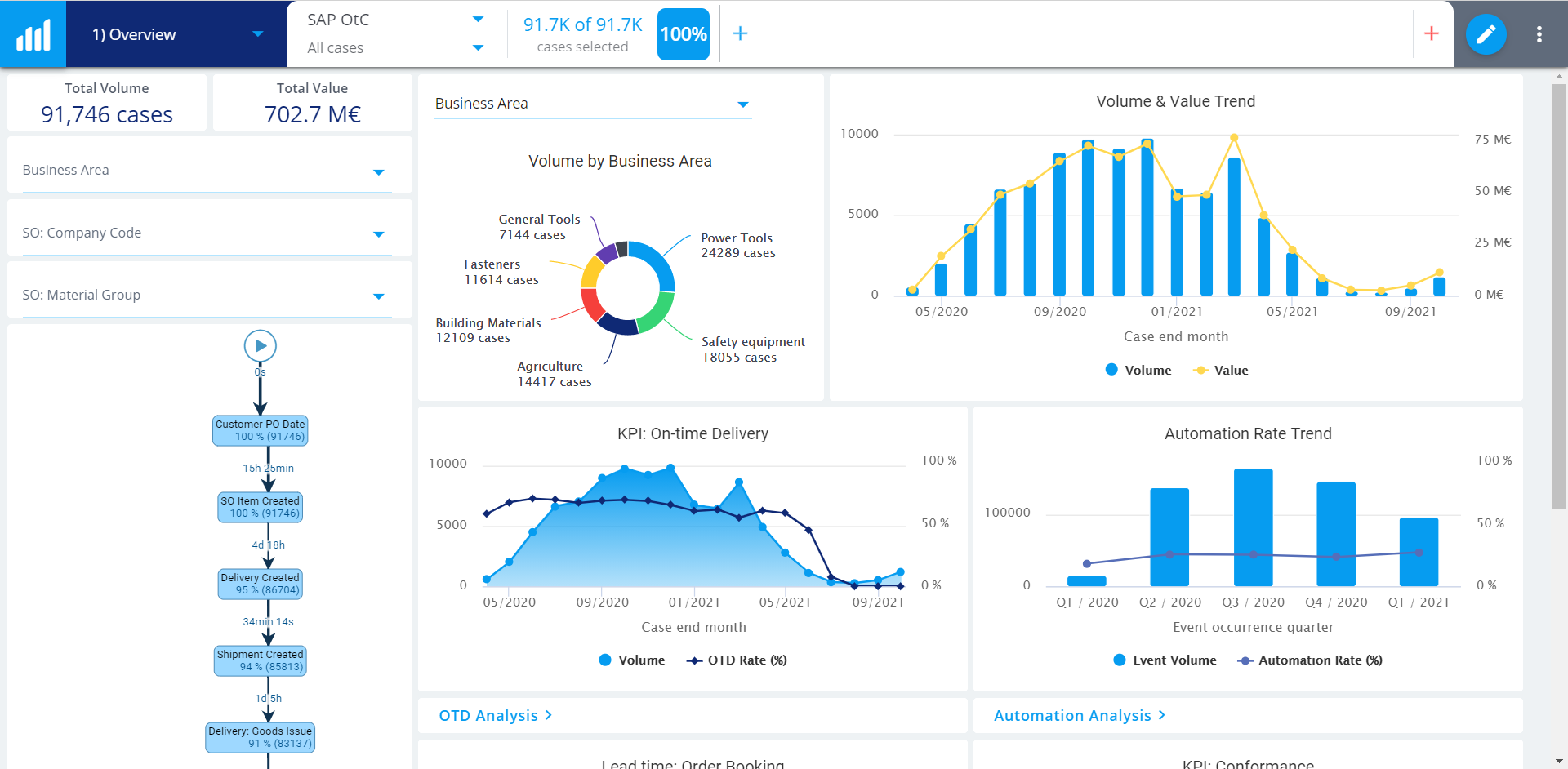This screenshot has width=1568, height=769.
Task: Click the vertical scrollbar thumb
Action: pos(1559,296)
